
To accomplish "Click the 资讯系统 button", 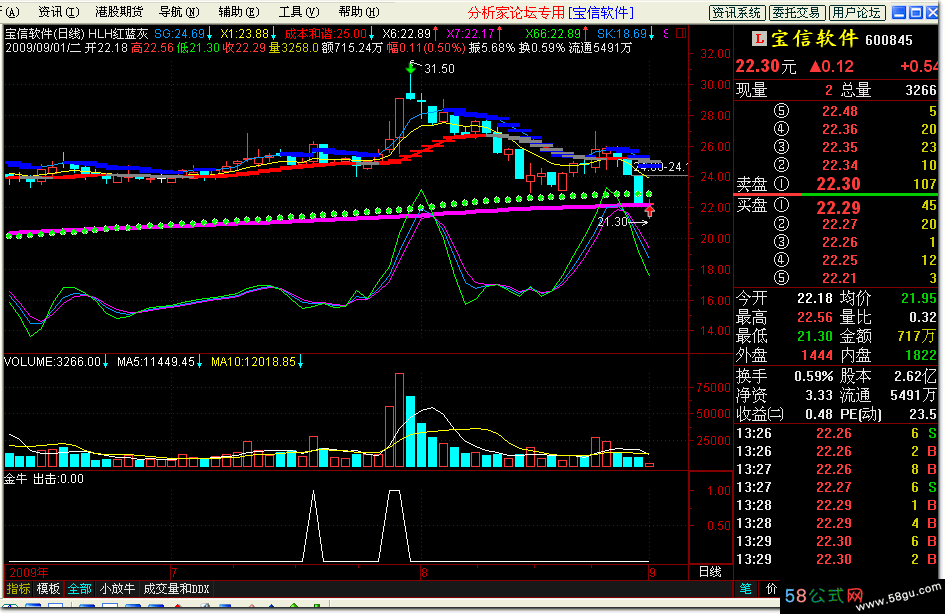I will click(x=737, y=13).
